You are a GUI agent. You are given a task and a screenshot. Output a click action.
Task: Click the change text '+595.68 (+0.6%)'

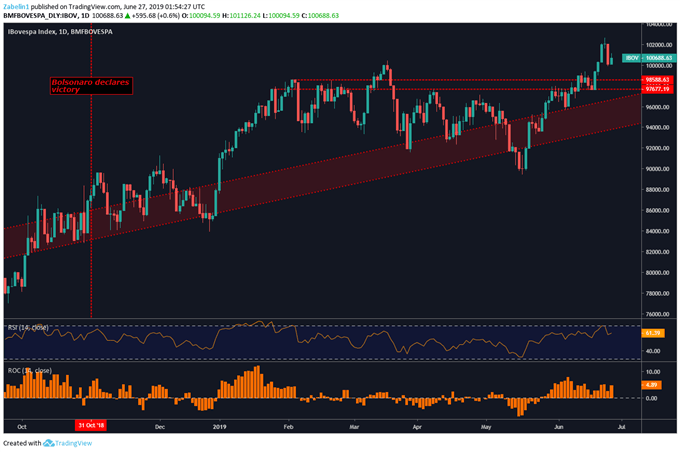coord(156,16)
